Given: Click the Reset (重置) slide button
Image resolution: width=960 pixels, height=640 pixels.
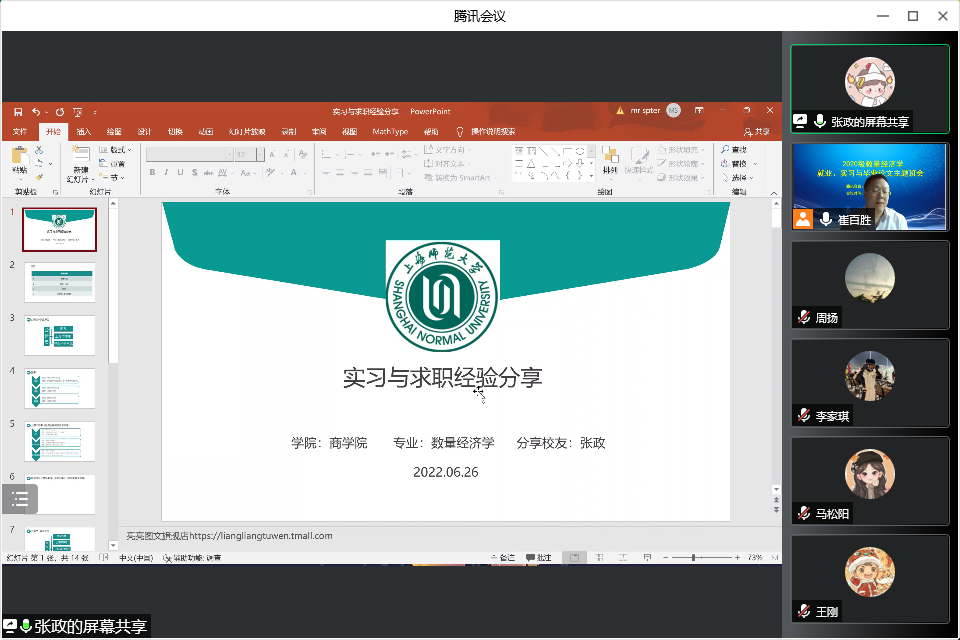Looking at the screenshot, I should tap(113, 164).
